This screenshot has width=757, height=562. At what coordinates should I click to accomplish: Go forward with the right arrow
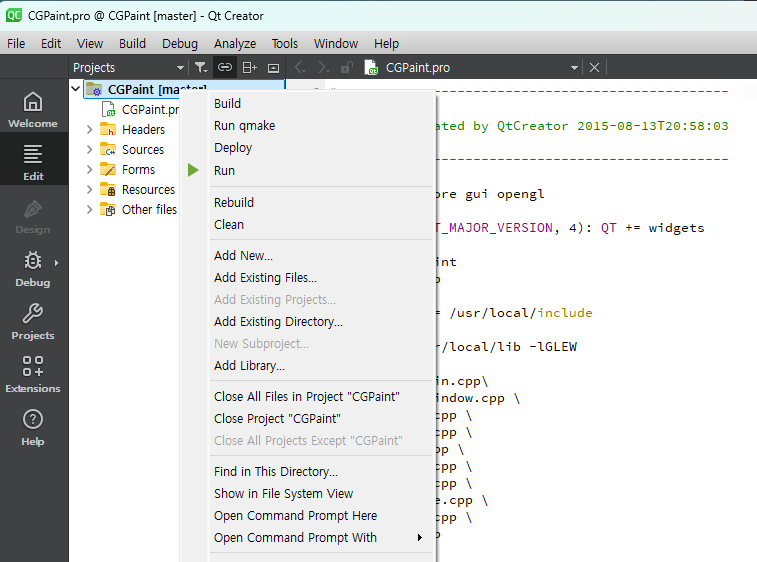click(x=323, y=68)
